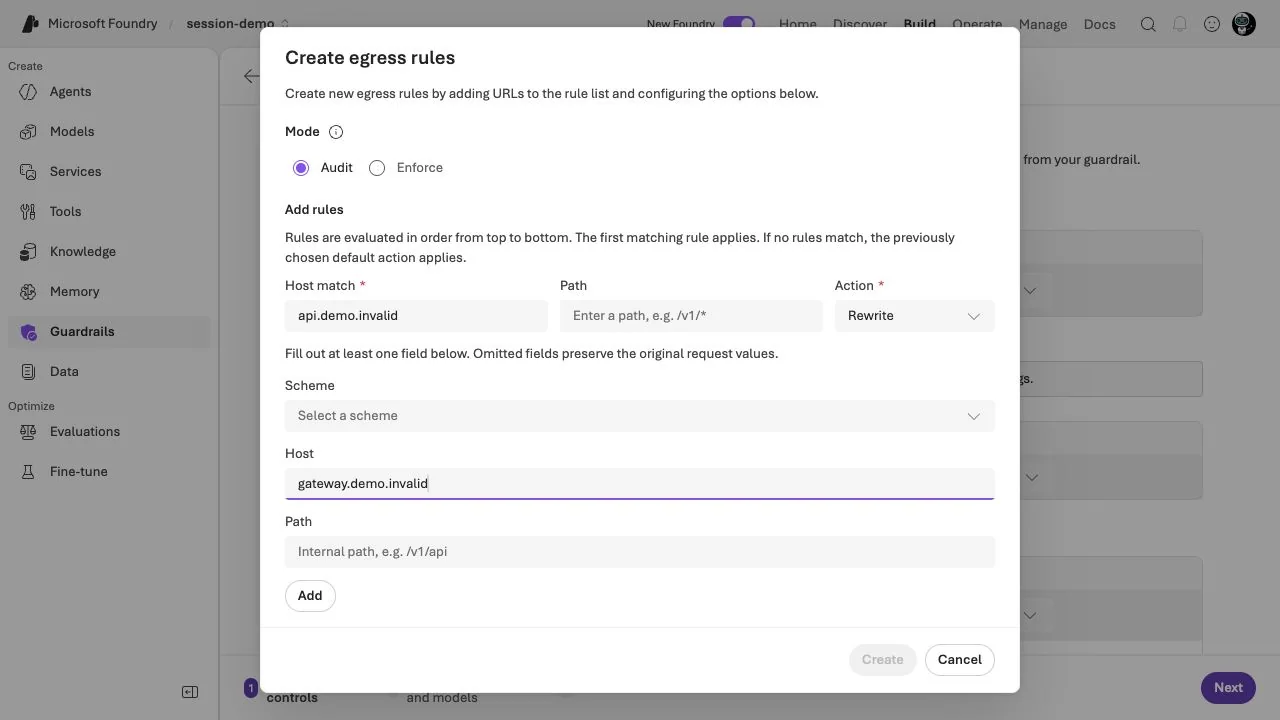The width and height of the screenshot is (1280, 720).
Task: Open the session-demo project switcher
Action: point(238,24)
